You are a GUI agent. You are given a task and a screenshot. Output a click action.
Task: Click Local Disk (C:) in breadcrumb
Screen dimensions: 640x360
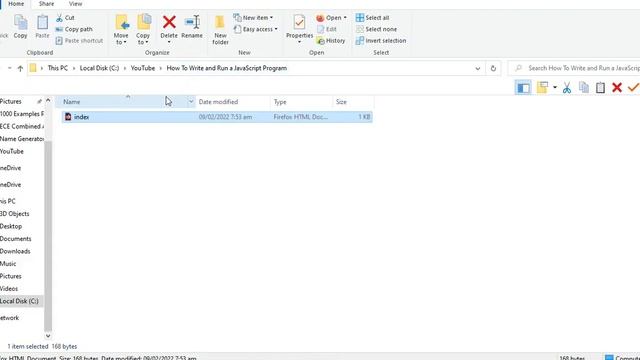point(99,68)
